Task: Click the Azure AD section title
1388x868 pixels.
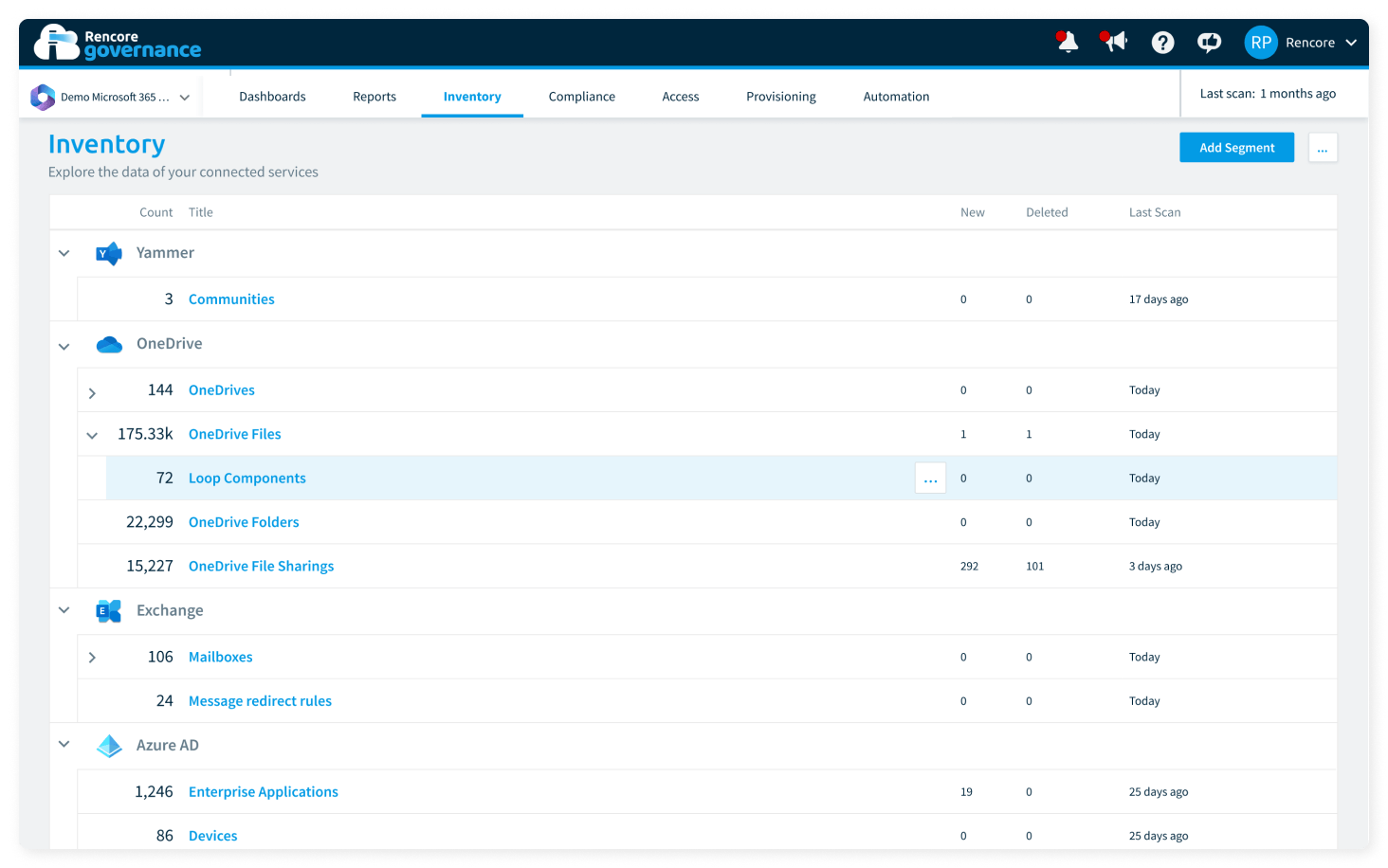Action: [x=168, y=746]
